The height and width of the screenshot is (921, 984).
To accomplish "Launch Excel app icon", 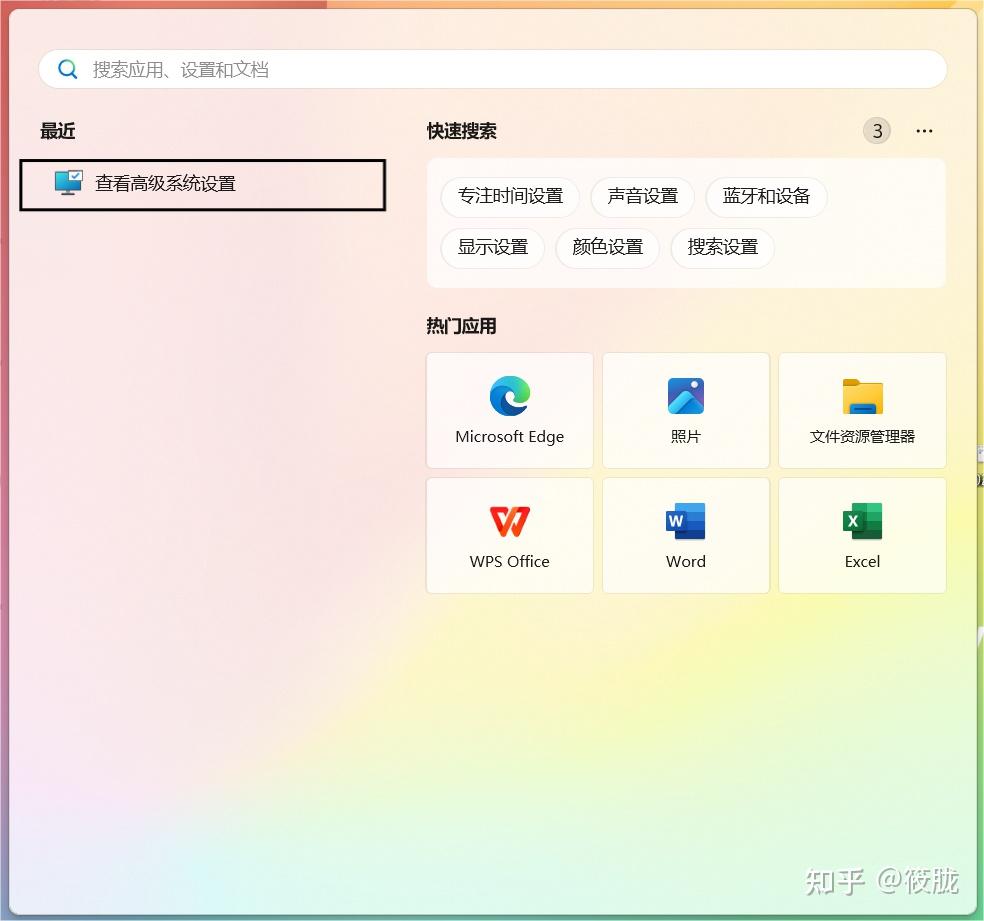I will [x=862, y=521].
